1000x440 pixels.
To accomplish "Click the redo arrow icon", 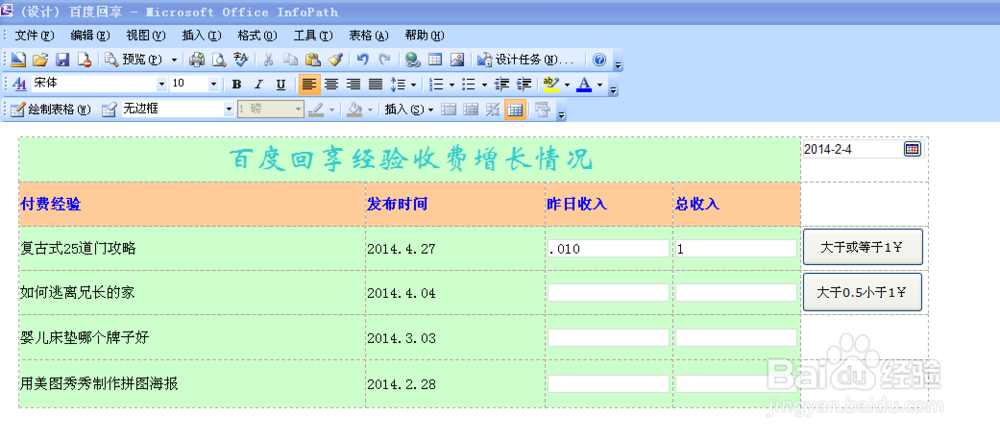I will 385,60.
